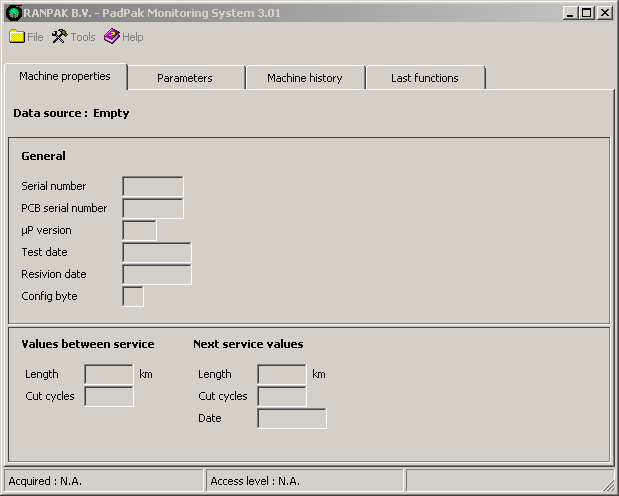Click the Test date field
619x496 pixels.
pos(157,253)
